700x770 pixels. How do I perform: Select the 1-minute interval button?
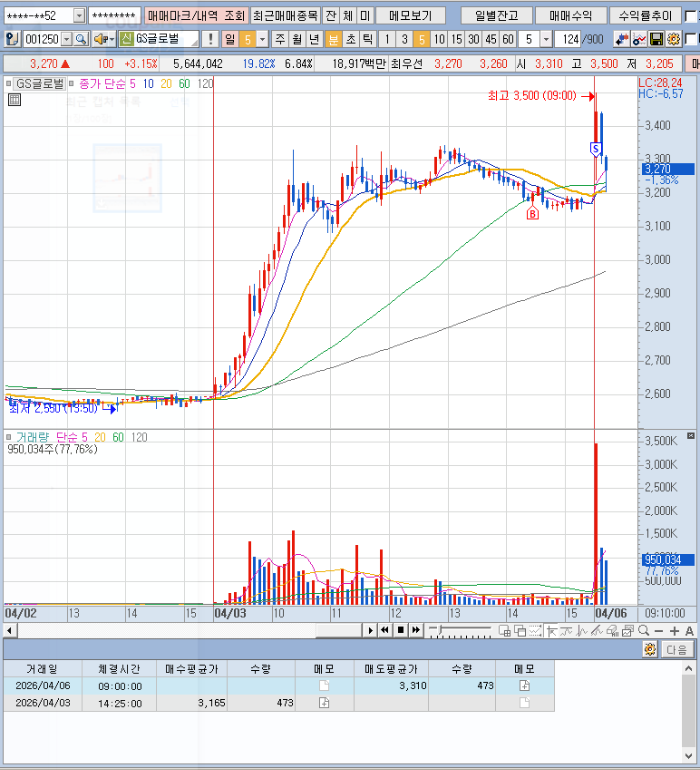[387, 39]
